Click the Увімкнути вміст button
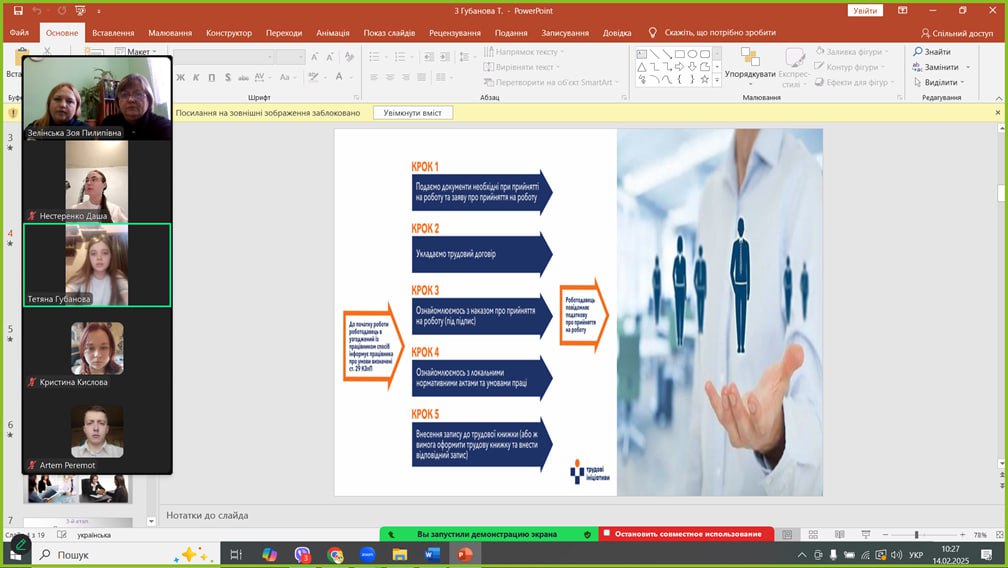The height and width of the screenshot is (568, 1008). click(x=412, y=113)
